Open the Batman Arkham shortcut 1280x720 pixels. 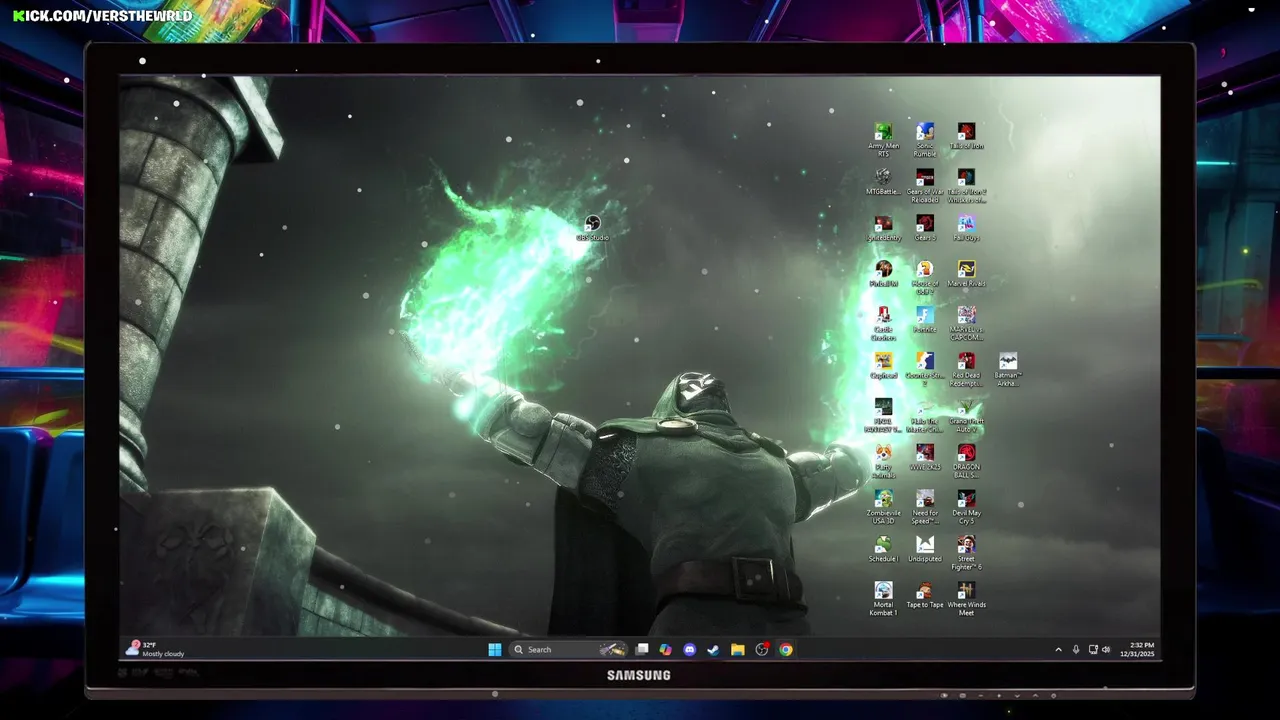click(1008, 369)
